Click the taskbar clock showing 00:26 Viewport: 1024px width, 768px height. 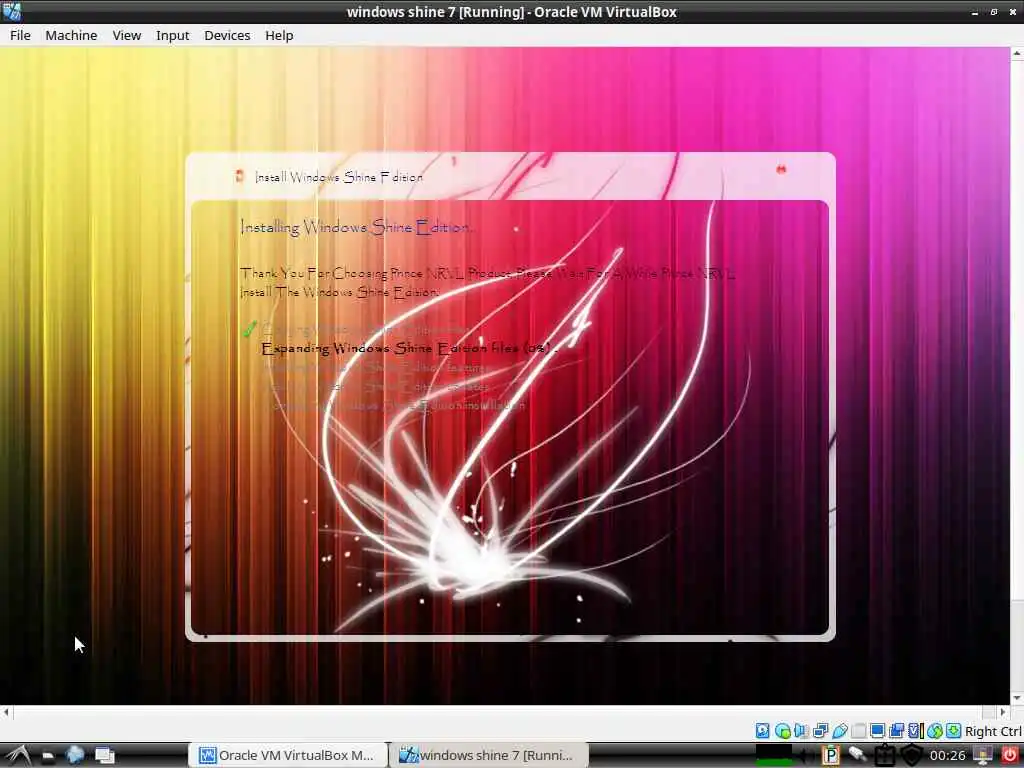pos(948,756)
